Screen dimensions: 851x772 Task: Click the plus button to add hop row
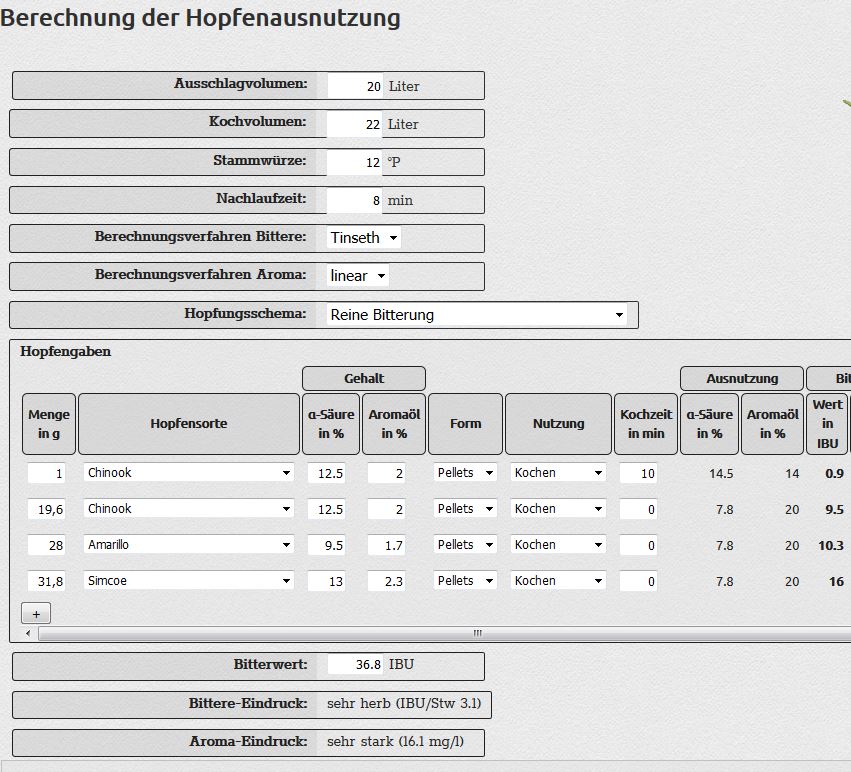click(x=36, y=613)
